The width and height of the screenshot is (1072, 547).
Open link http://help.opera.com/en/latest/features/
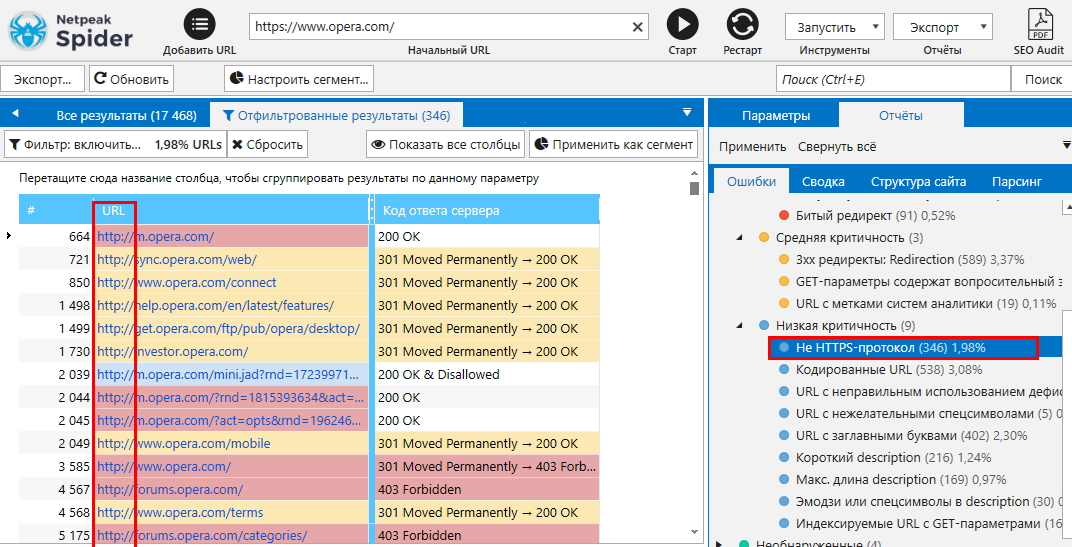click(x=215, y=306)
